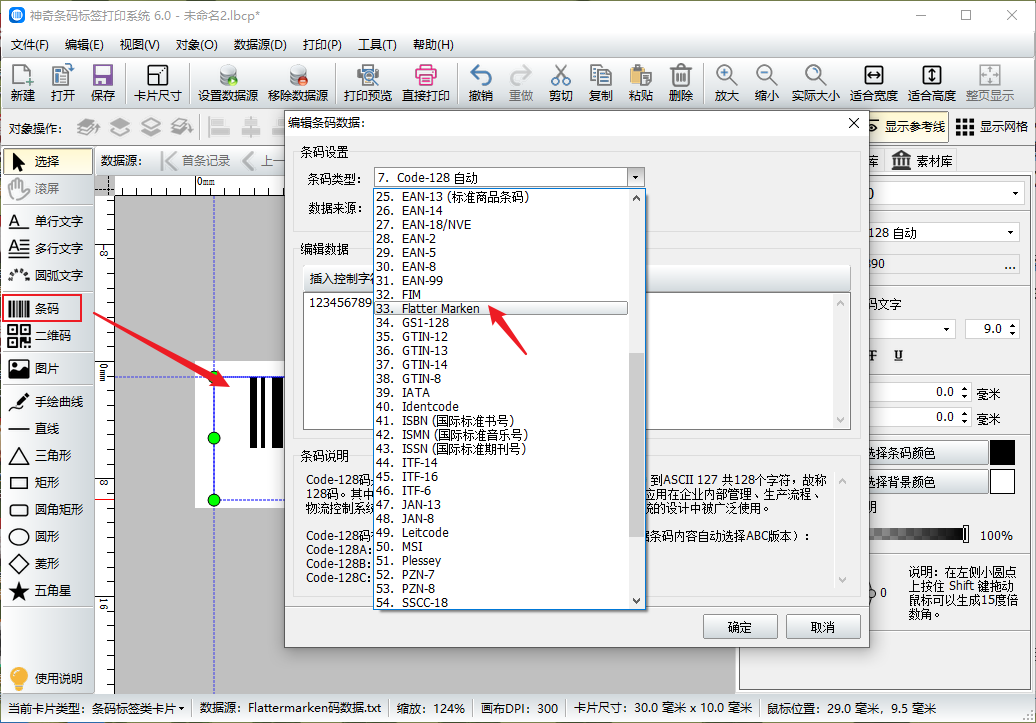
Task: Open a file with 打开 icon
Action: 63,83
